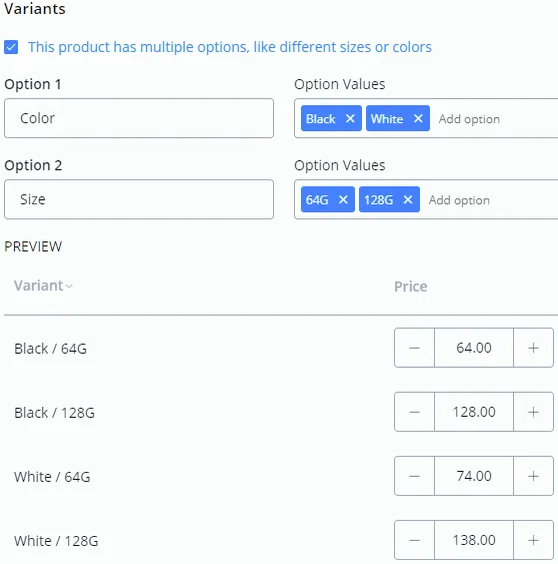Click the Option 1 Color name field

tap(139, 118)
